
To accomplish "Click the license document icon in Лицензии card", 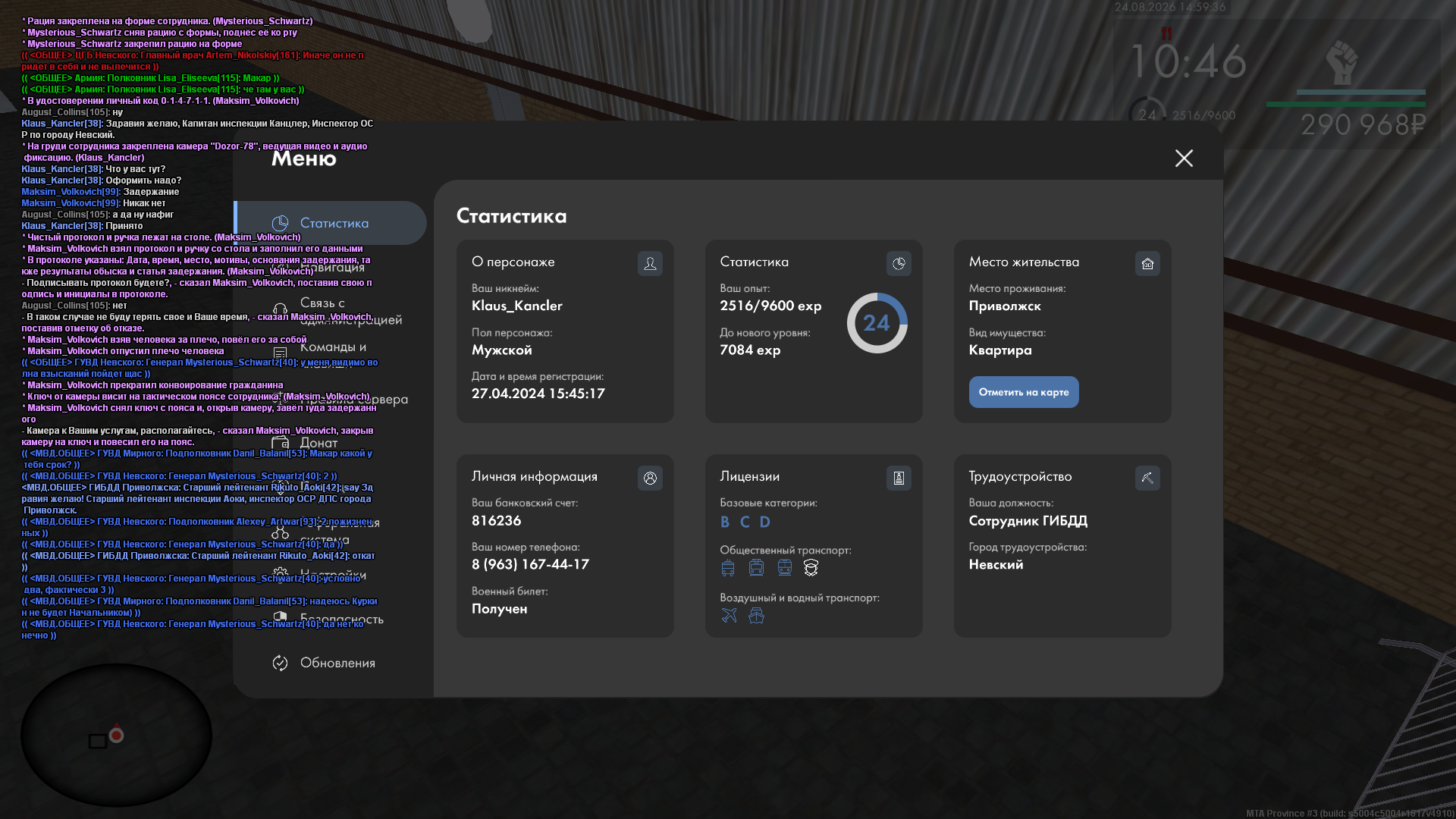I will tap(899, 478).
